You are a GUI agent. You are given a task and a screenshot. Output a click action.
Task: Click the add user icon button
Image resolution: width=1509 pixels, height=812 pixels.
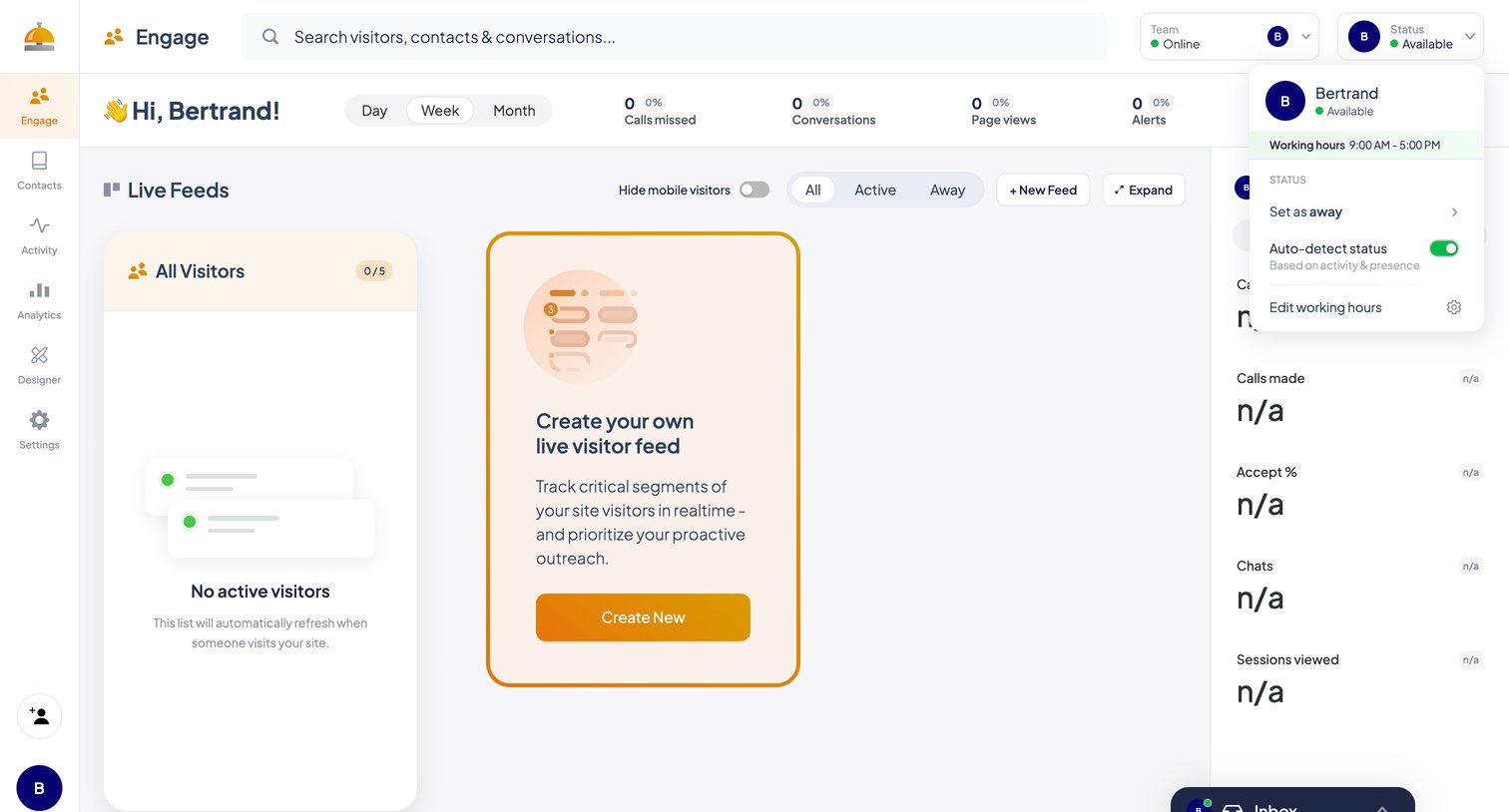39,716
